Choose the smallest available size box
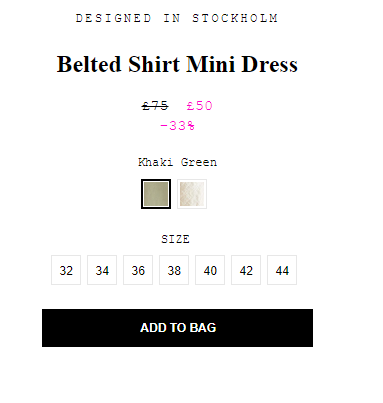The height and width of the screenshot is (403, 383). tap(66, 270)
